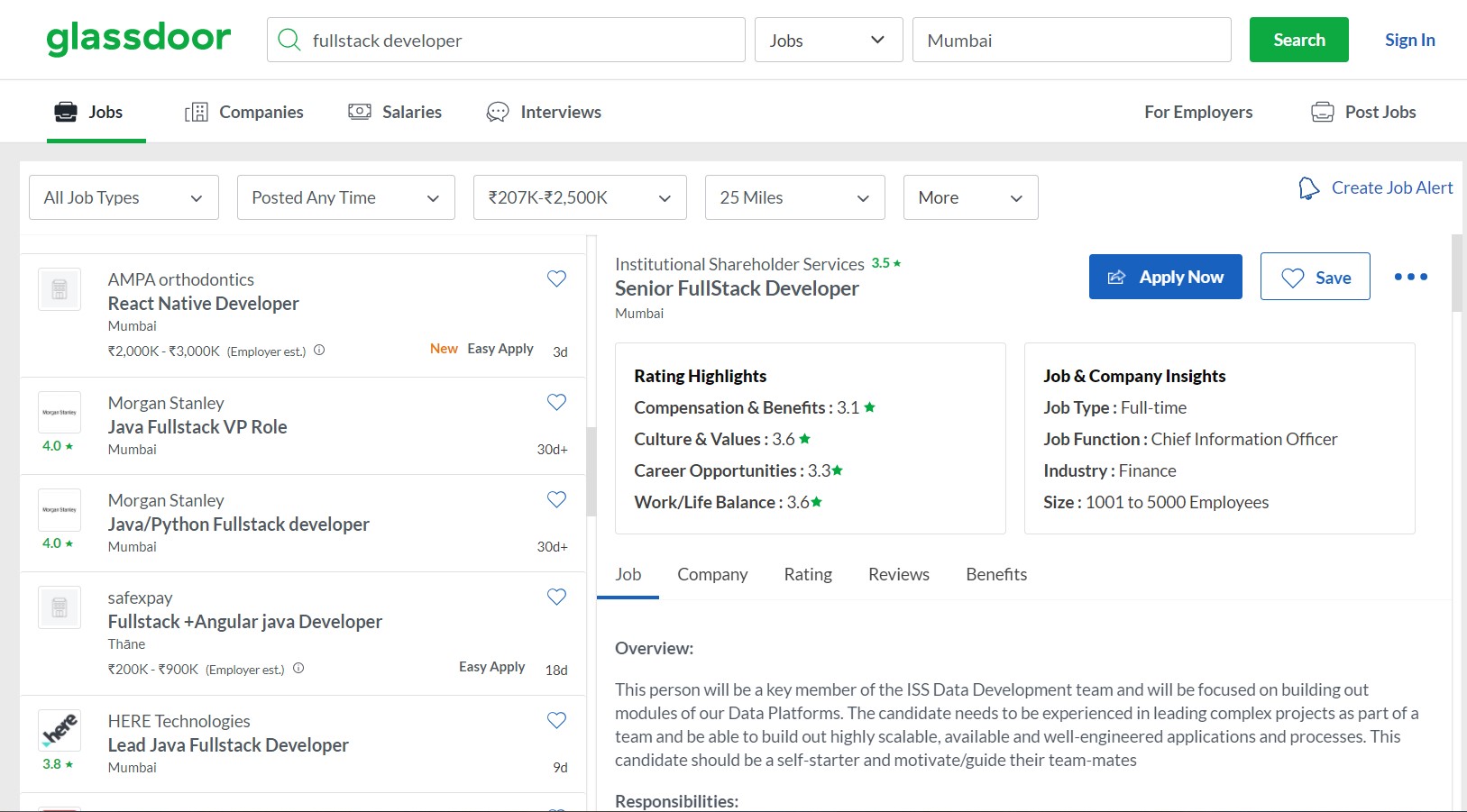Screen dimensions: 1467x812
Task: Click the Create Job Alert link
Action: click(x=1392, y=187)
